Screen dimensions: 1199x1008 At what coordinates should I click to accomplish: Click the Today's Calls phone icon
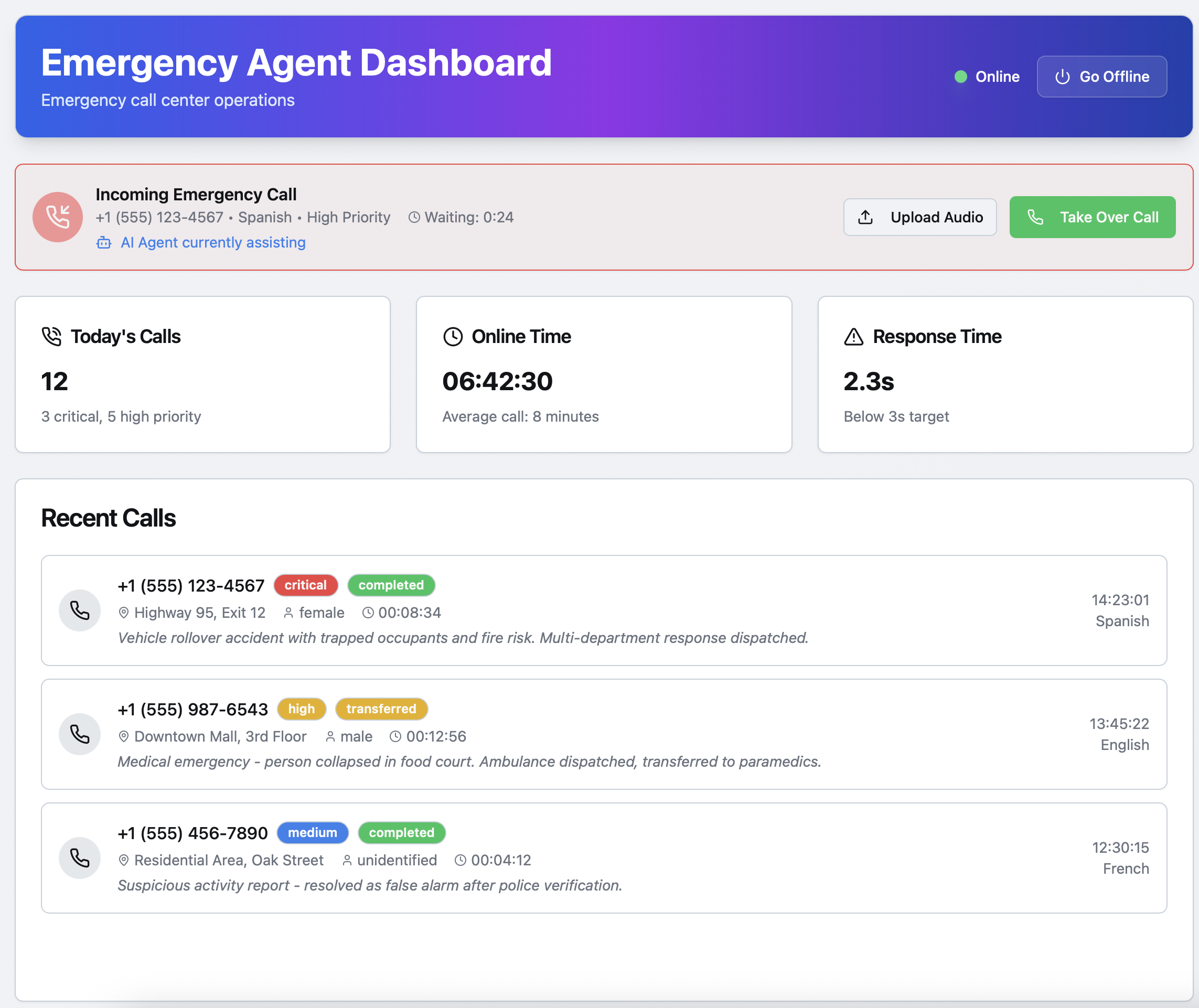click(x=51, y=337)
